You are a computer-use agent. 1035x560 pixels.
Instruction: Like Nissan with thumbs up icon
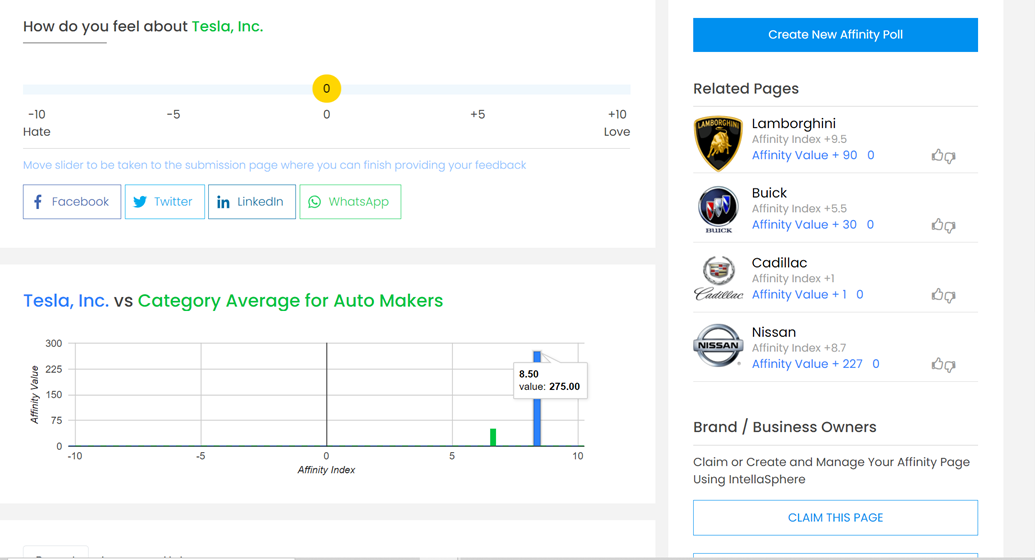click(x=937, y=364)
